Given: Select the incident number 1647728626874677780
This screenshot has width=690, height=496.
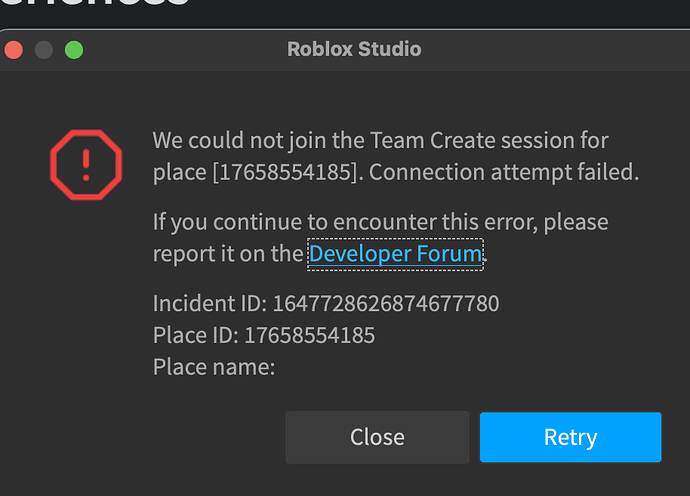Looking at the screenshot, I should (x=385, y=303).
